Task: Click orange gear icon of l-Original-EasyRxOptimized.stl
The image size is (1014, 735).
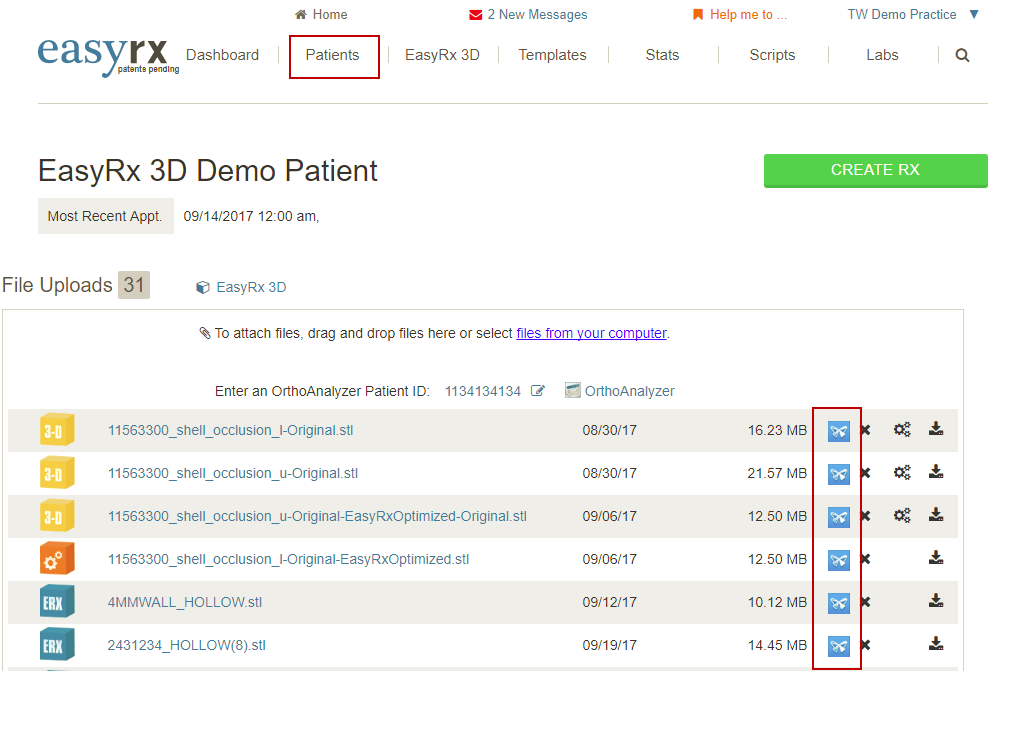Action: click(57, 559)
